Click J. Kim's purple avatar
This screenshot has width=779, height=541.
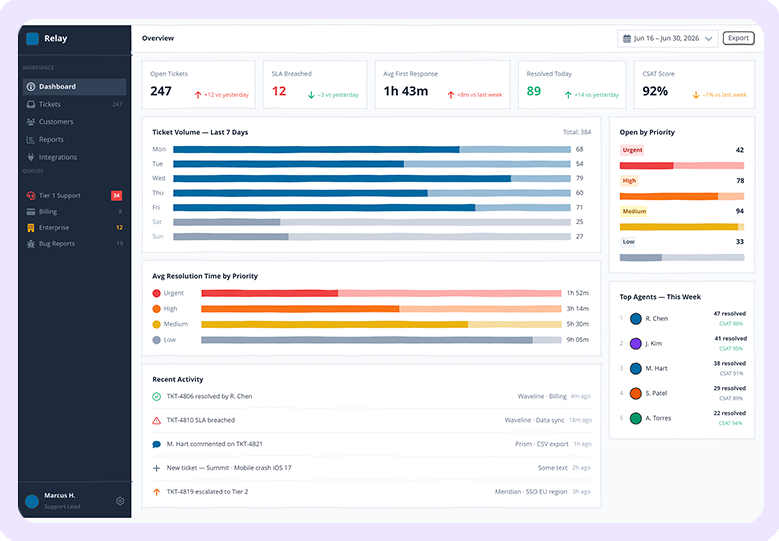tap(635, 344)
